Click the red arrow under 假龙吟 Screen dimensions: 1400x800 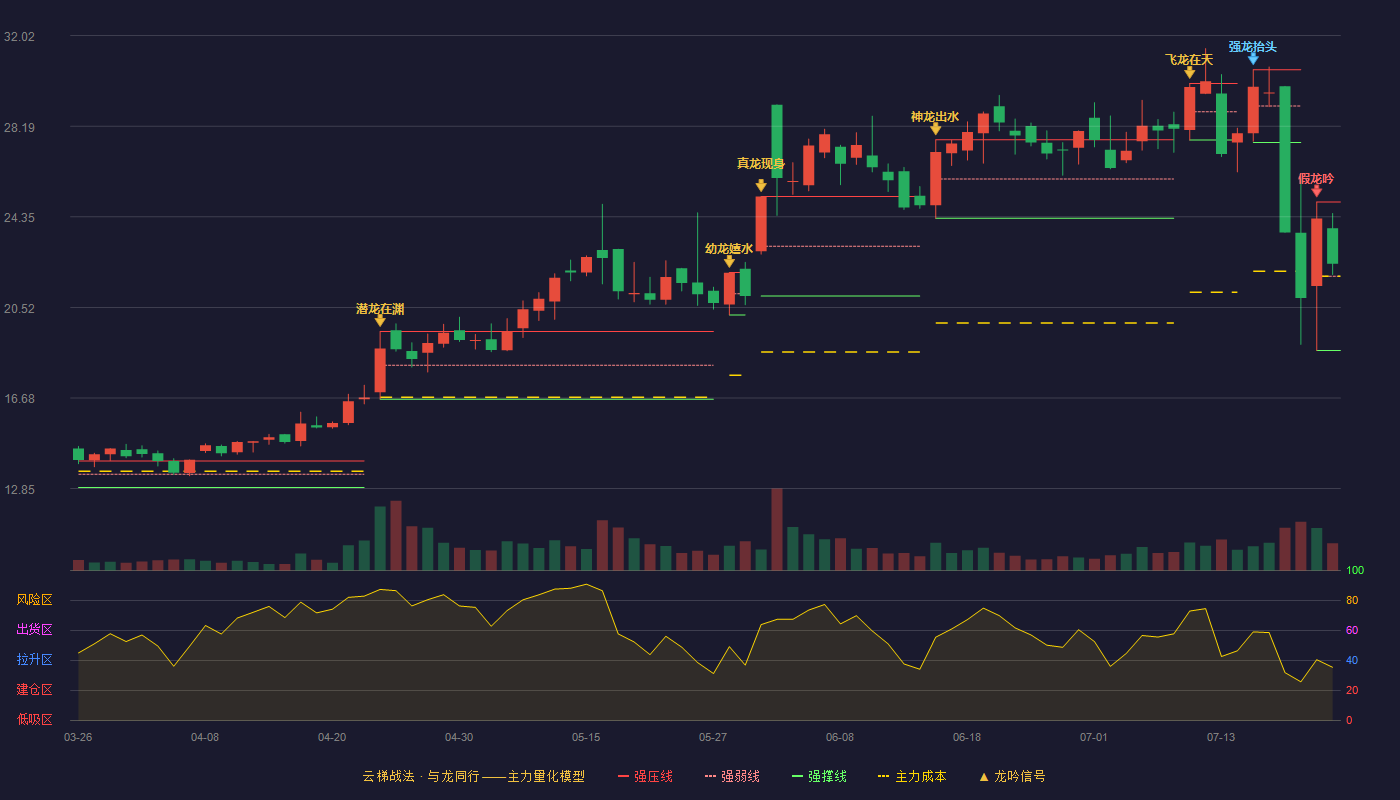1317,191
